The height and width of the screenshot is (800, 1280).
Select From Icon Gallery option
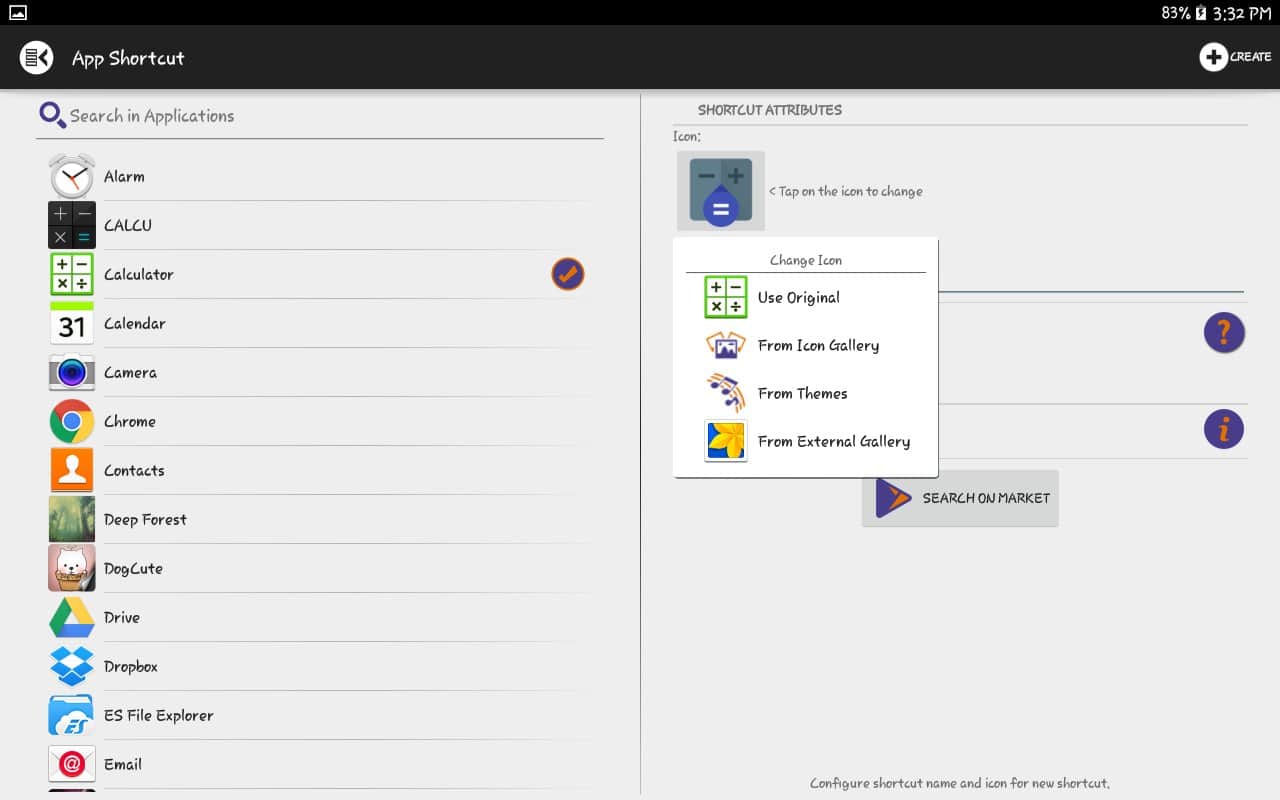coord(817,345)
